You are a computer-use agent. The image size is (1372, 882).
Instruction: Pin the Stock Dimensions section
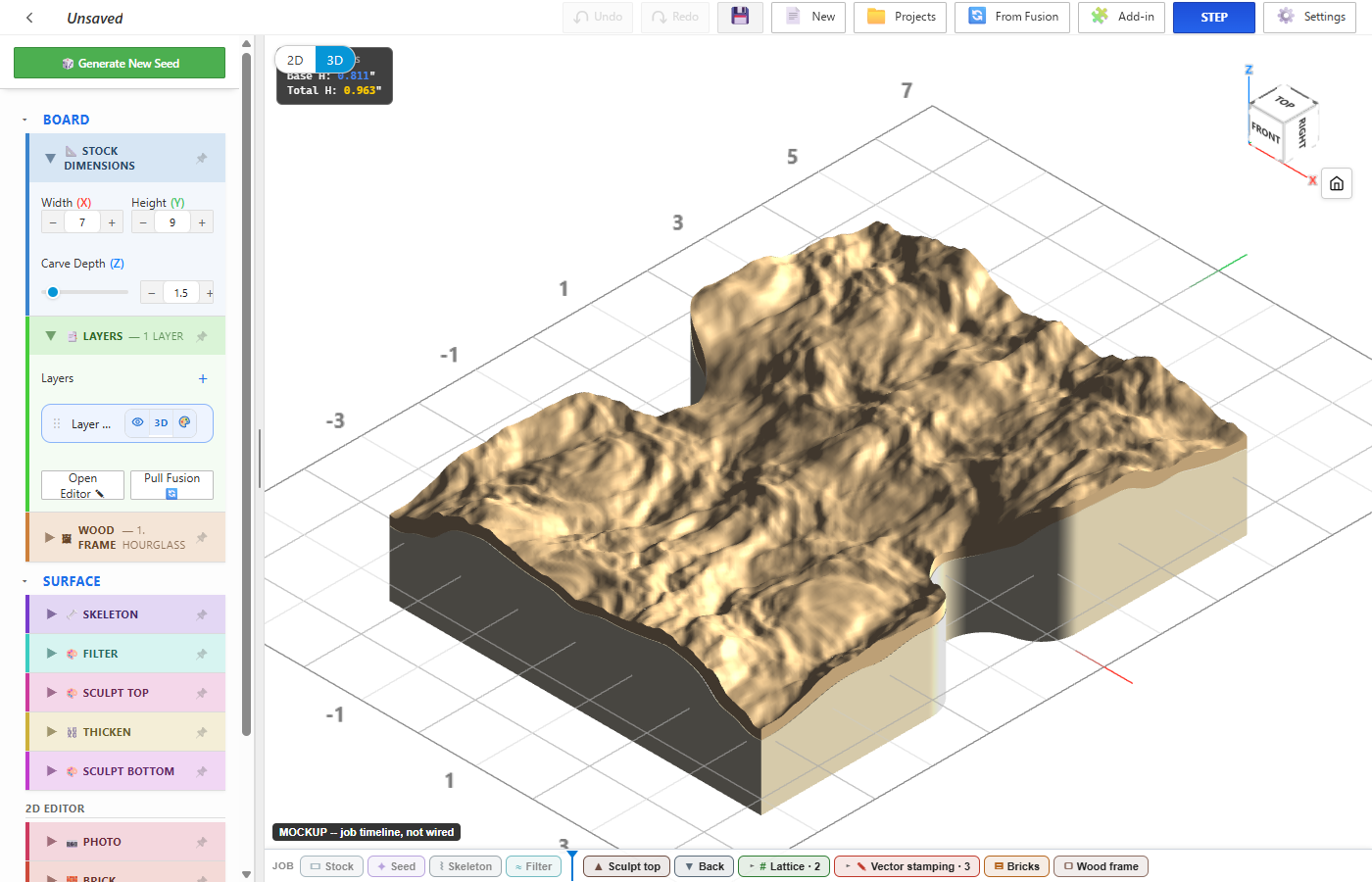(202, 158)
